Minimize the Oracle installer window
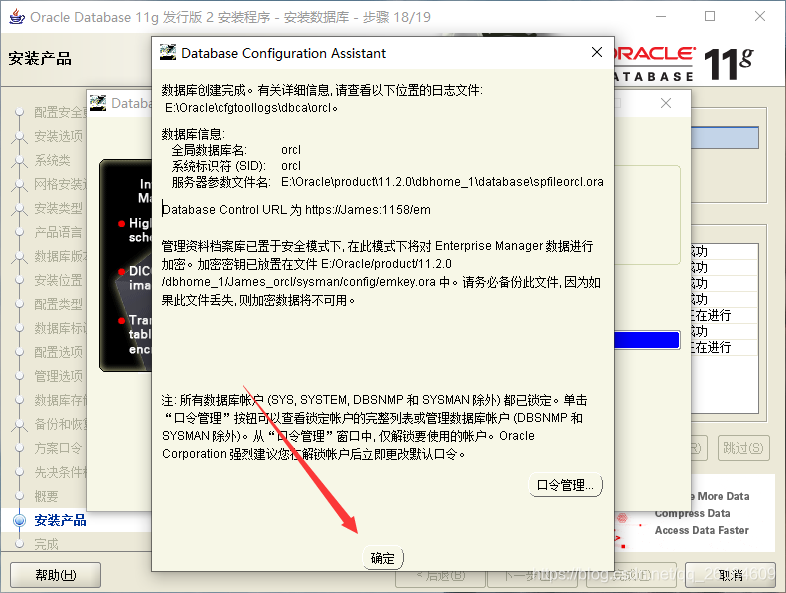This screenshot has width=786, height=593. coord(661,17)
